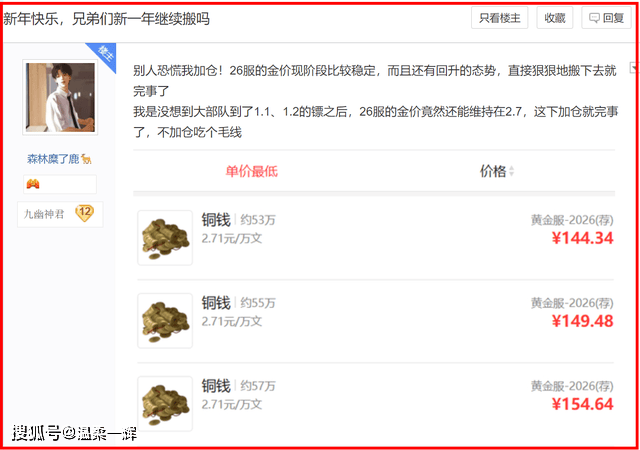Viewport: 640px width, 450px height.
Task: Open the ¥149.48 listing price
Action: click(x=582, y=321)
